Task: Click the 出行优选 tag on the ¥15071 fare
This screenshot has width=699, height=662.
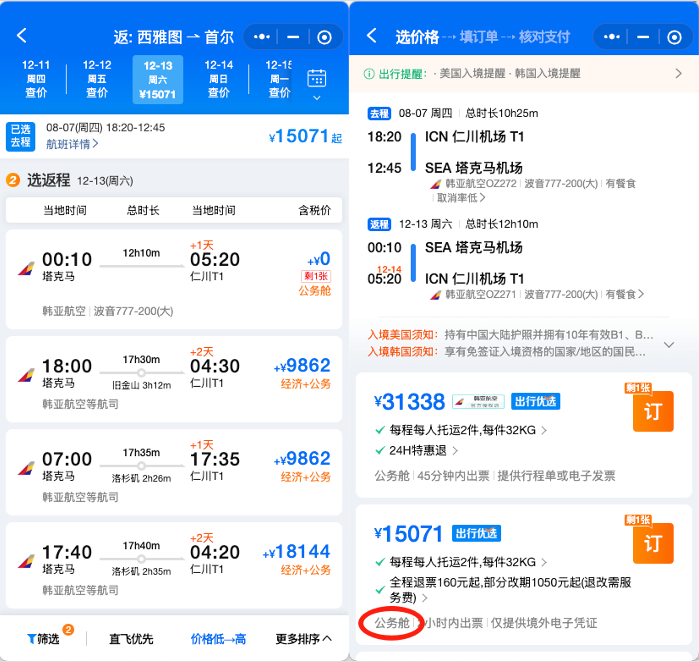Action: (x=476, y=533)
